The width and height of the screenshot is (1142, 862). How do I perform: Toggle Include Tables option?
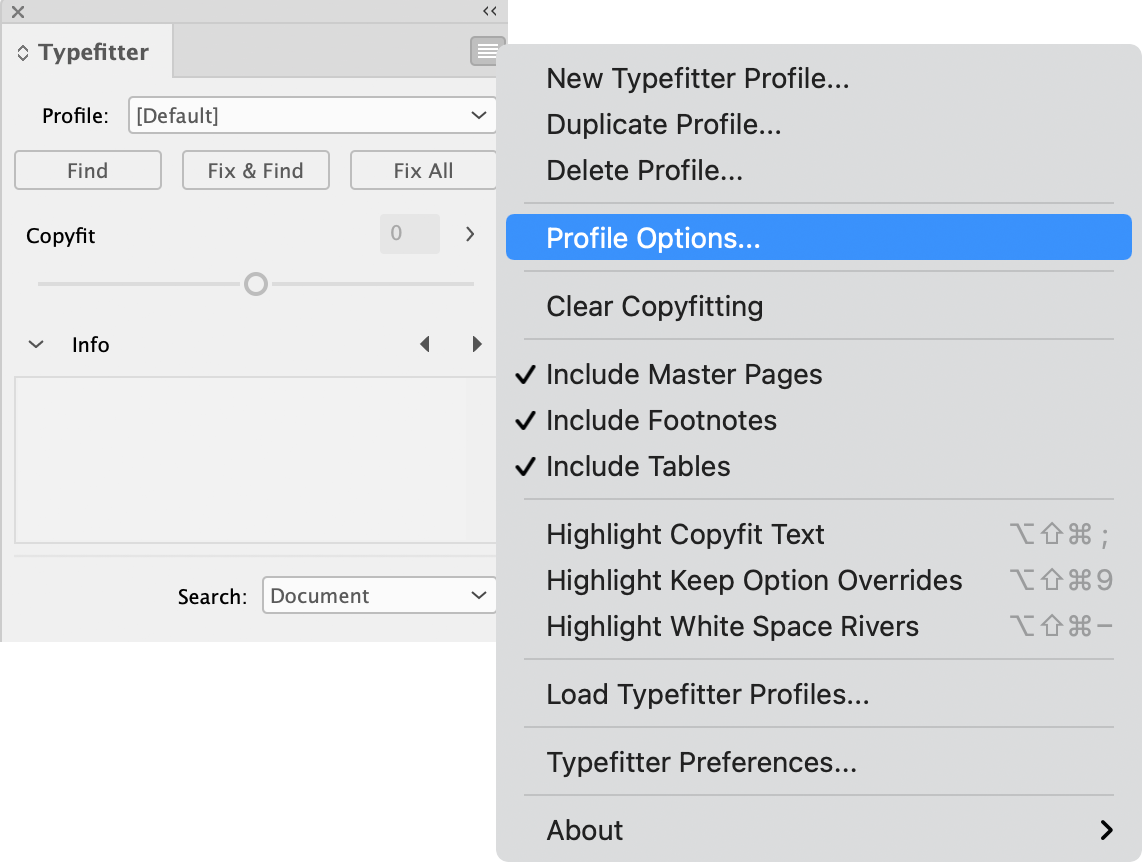tap(819, 466)
